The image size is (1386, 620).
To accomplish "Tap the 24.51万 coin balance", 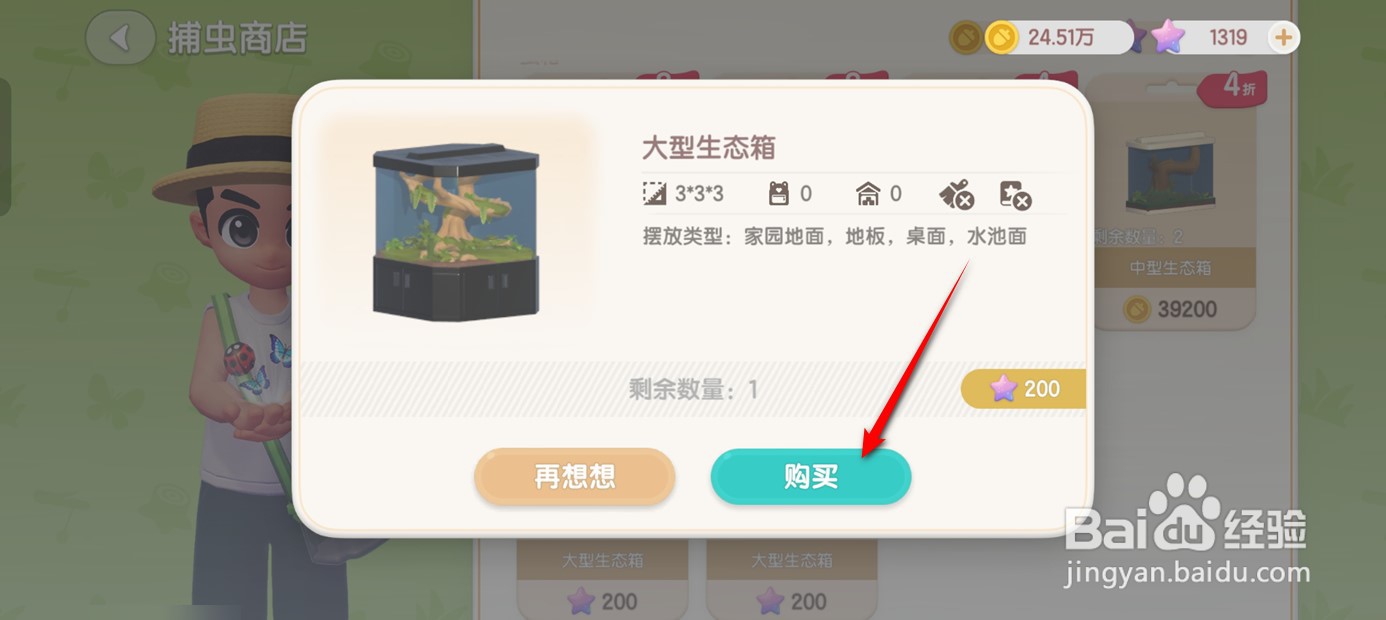I will (x=1061, y=38).
